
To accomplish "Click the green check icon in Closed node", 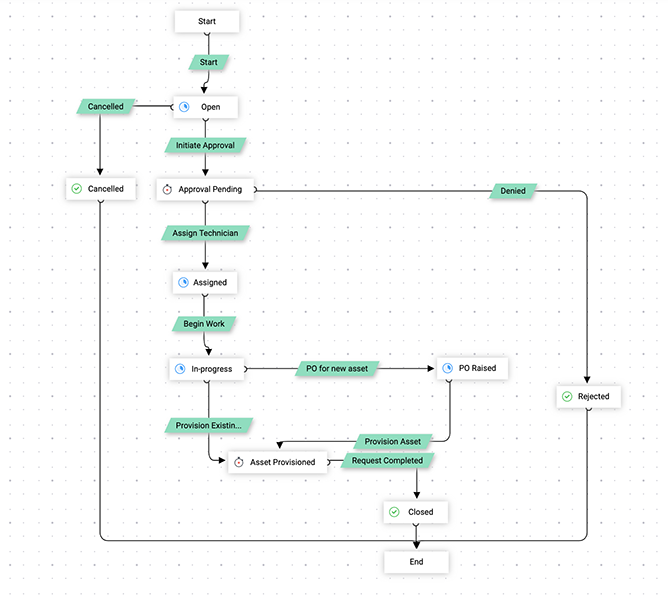I will [x=396, y=512].
